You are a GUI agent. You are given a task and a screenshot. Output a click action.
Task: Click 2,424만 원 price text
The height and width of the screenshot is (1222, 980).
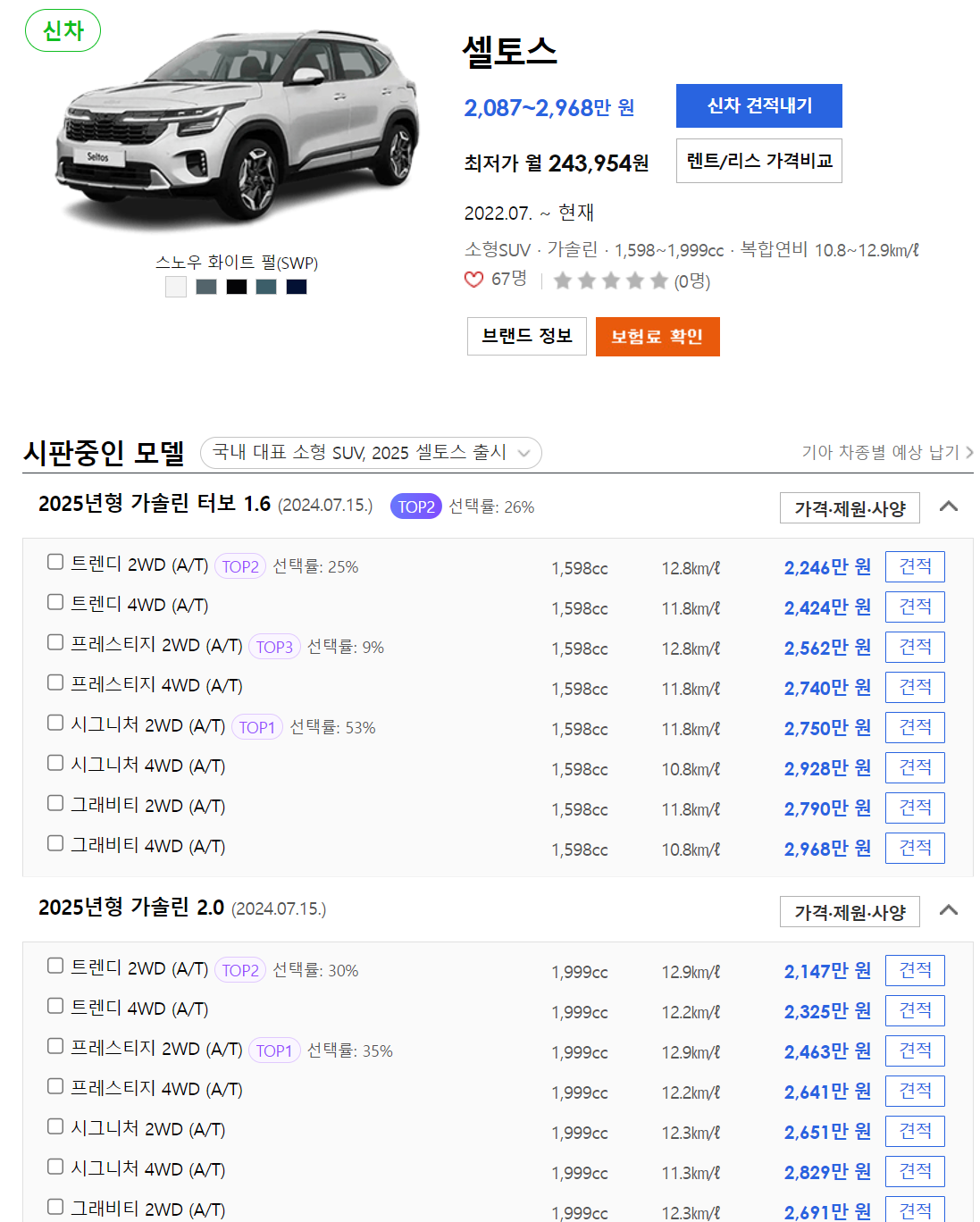[x=827, y=607]
